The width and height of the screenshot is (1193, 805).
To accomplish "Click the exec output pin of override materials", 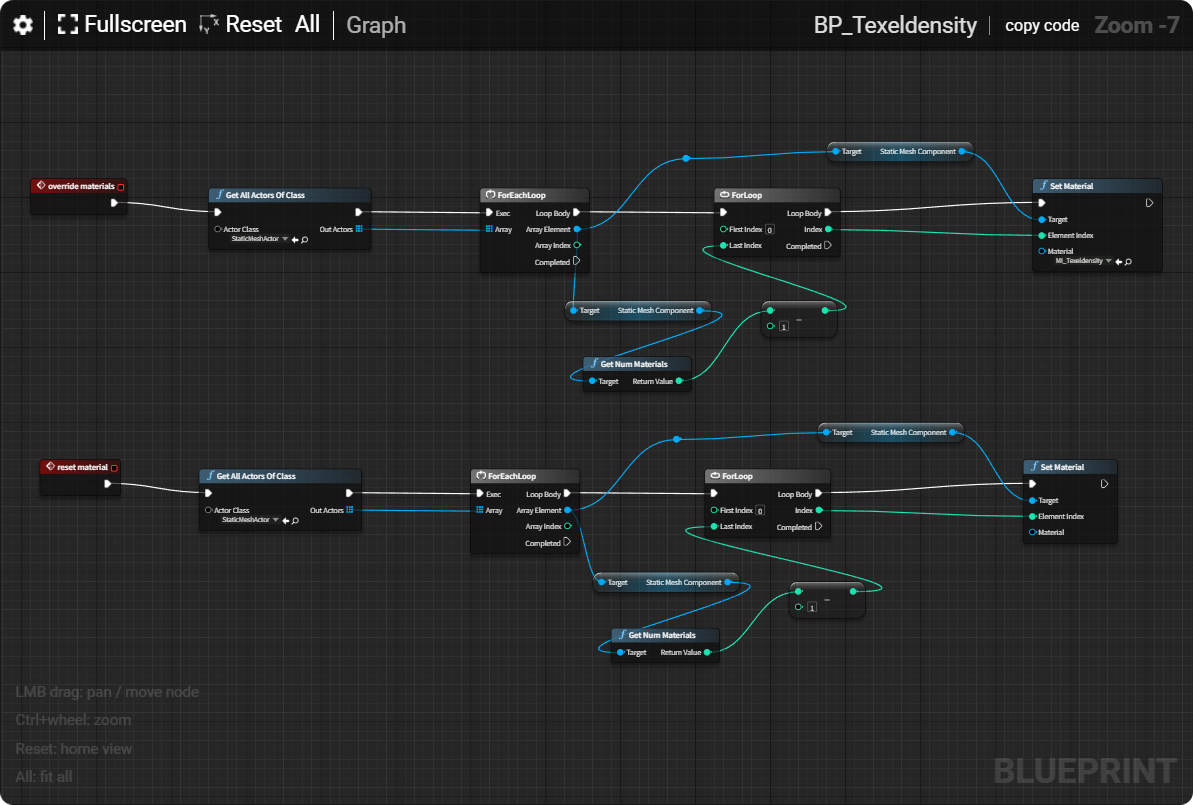I will click(114, 202).
